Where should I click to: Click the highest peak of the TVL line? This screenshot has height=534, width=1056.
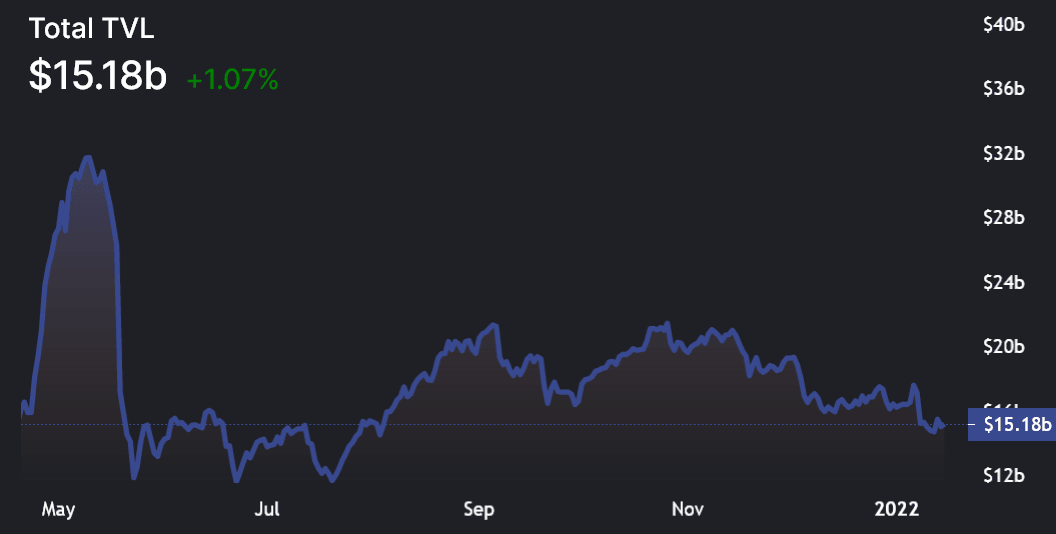tap(88, 157)
